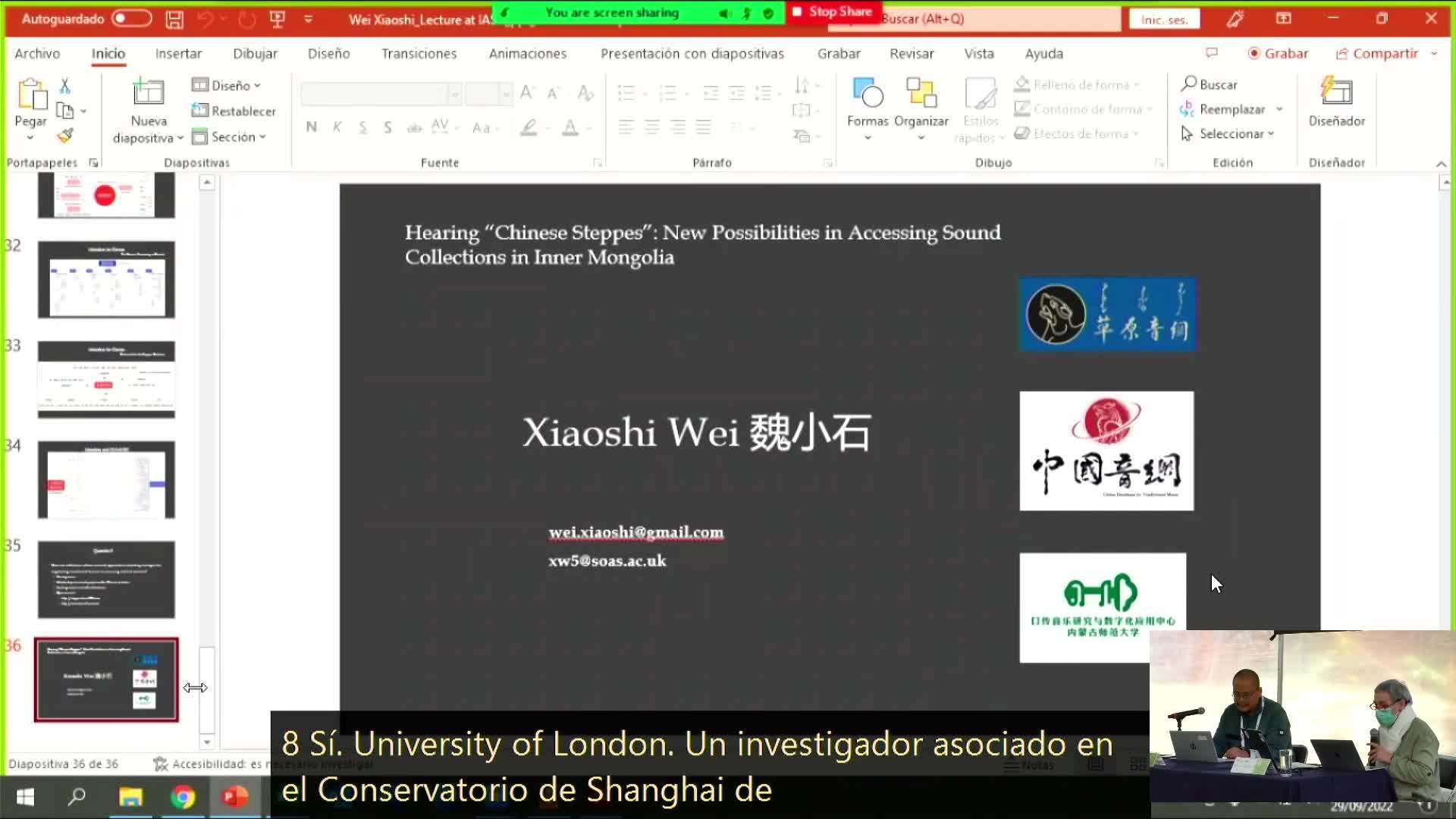Open Quick Access Toolbar customize arrow
The width and height of the screenshot is (1456, 819).
[309, 19]
